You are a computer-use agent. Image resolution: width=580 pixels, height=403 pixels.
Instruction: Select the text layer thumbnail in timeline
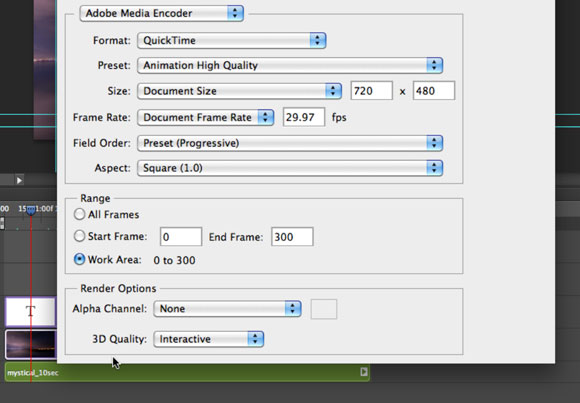pos(30,312)
